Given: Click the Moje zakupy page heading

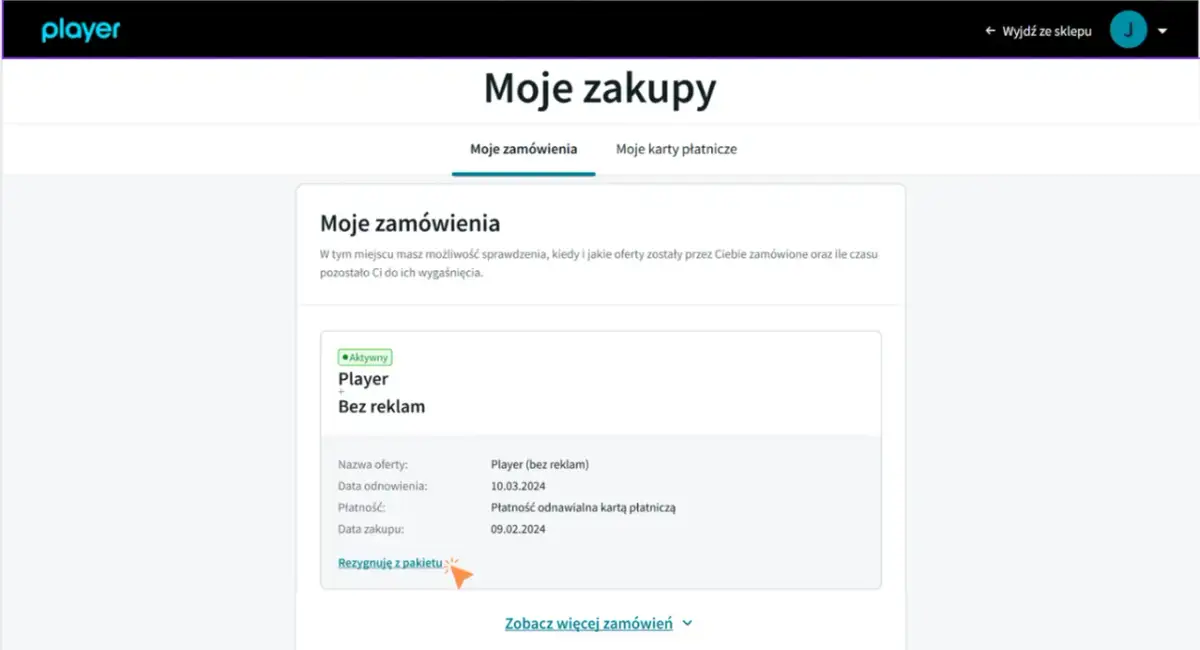Looking at the screenshot, I should tap(600, 89).
